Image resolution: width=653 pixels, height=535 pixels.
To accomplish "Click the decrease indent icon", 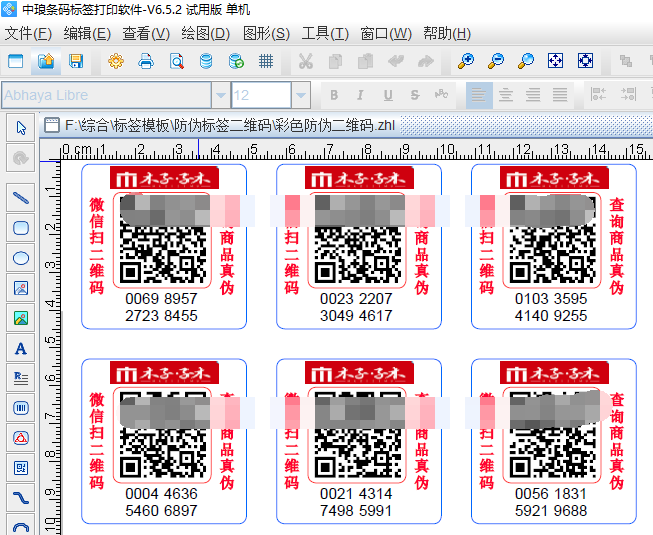I will click(598, 94).
